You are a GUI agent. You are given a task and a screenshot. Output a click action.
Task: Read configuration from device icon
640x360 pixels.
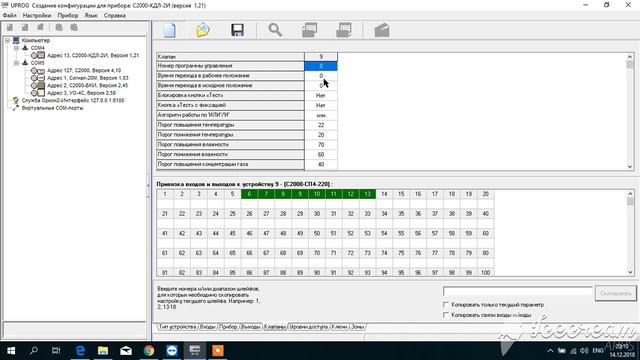pos(310,30)
